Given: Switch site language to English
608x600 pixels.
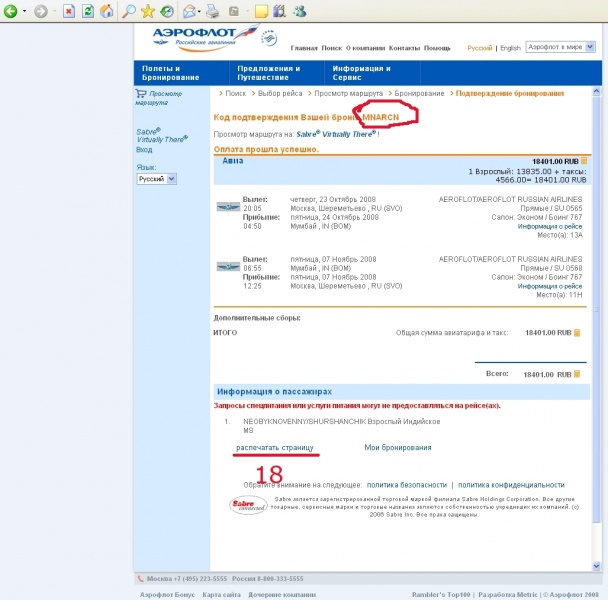Looking at the screenshot, I should pyautogui.click(x=510, y=48).
